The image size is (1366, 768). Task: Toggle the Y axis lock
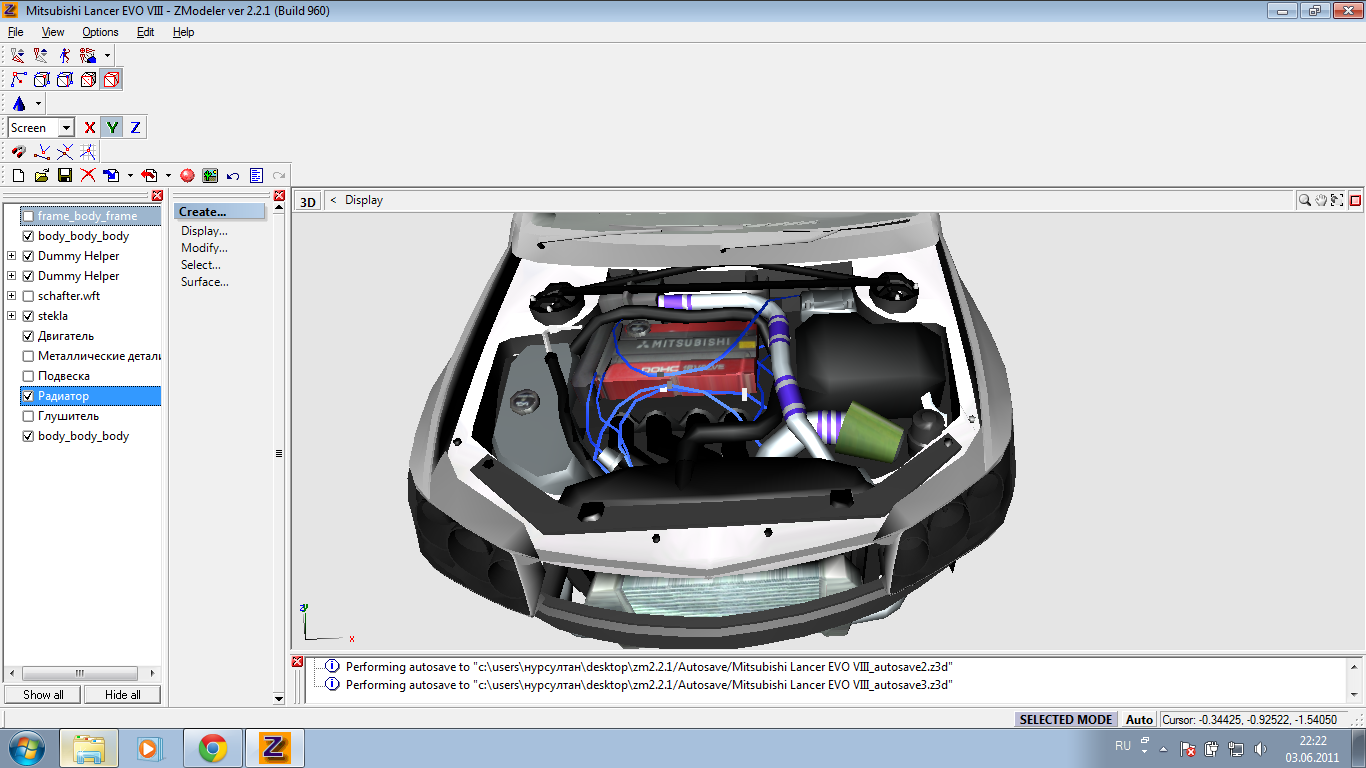pos(113,127)
